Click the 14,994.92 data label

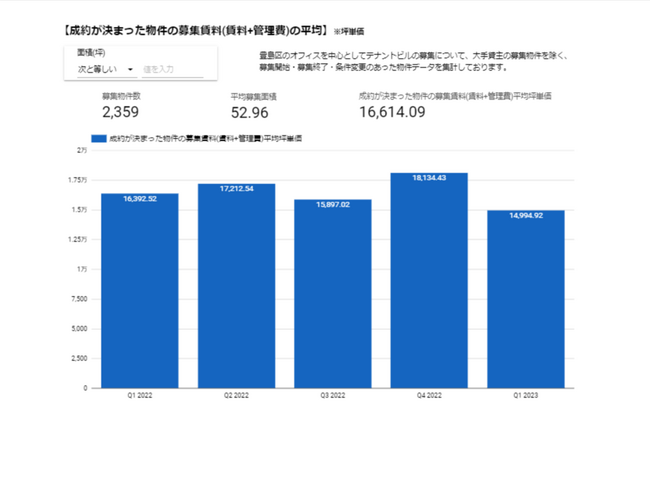point(525,215)
